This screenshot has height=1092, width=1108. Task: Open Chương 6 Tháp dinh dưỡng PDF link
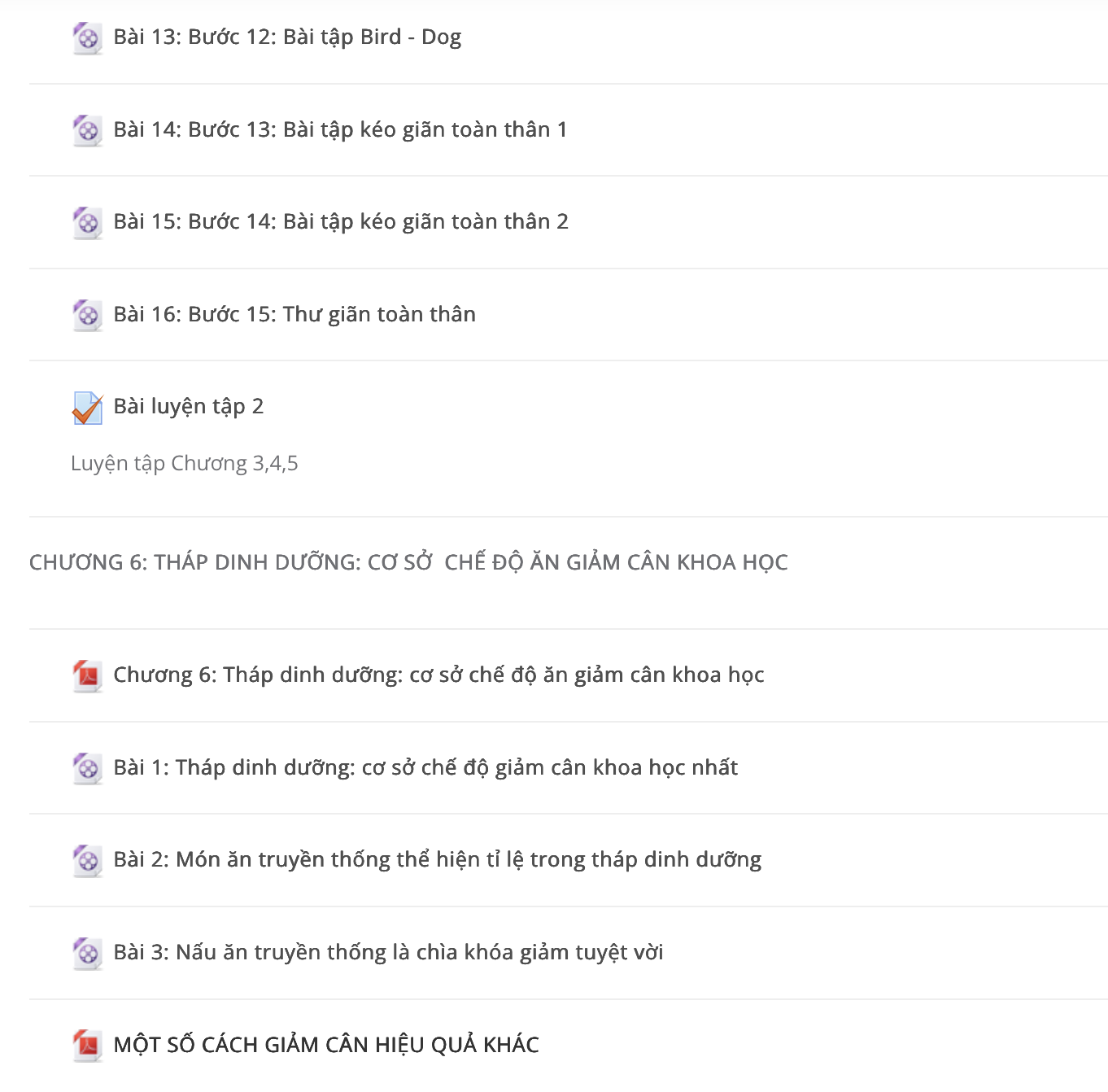click(438, 675)
